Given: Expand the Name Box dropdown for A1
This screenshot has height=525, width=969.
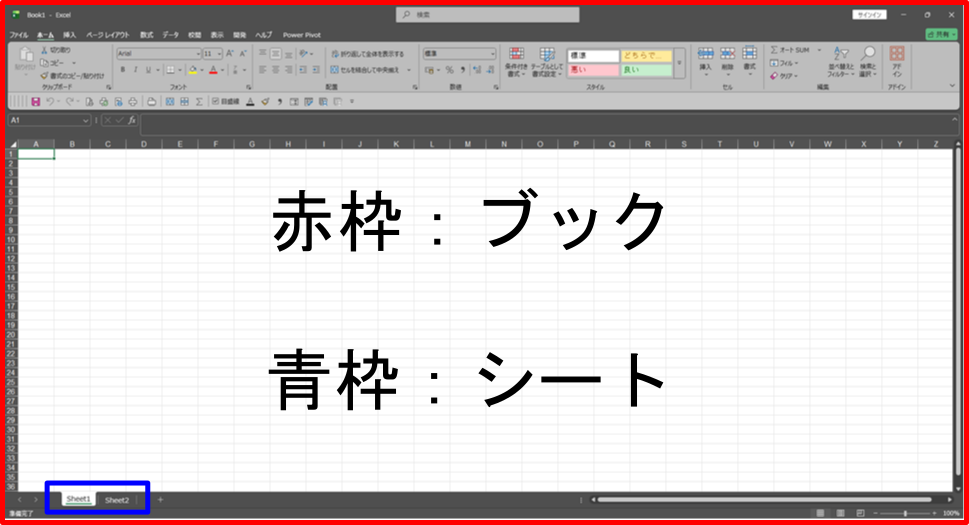Looking at the screenshot, I should 86,121.
